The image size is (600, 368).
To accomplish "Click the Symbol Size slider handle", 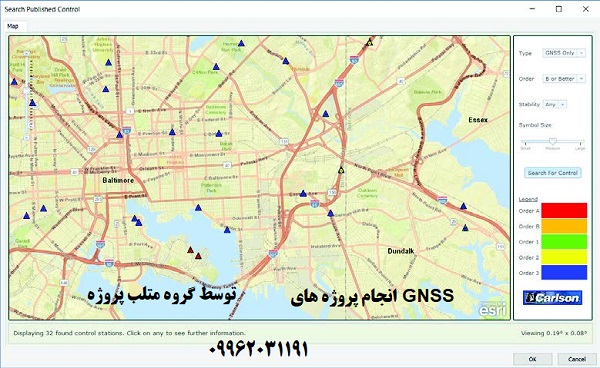I will point(552,142).
